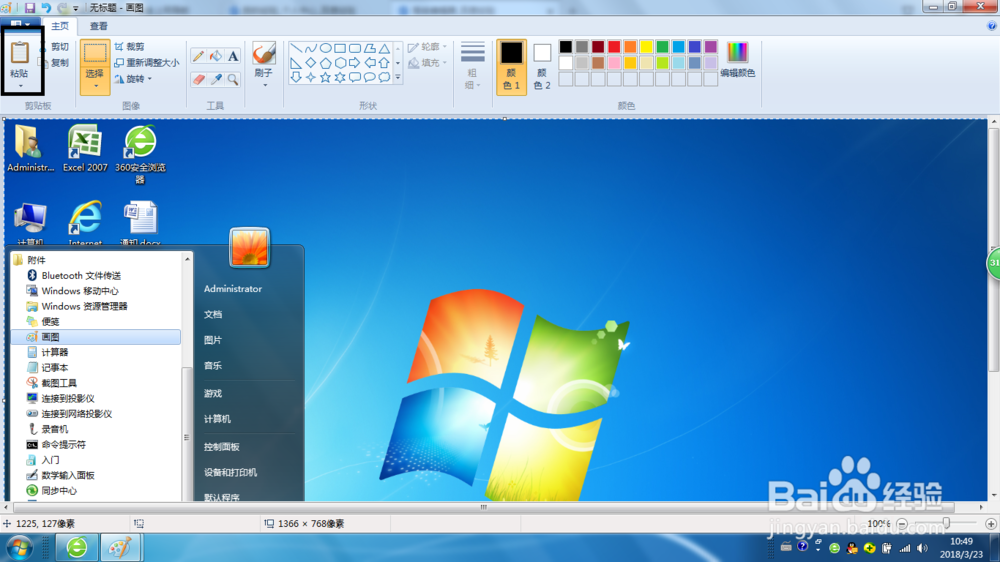This screenshot has width=1000, height=562.
Task: Open the Paste dropdown arrow
Action: (20, 85)
